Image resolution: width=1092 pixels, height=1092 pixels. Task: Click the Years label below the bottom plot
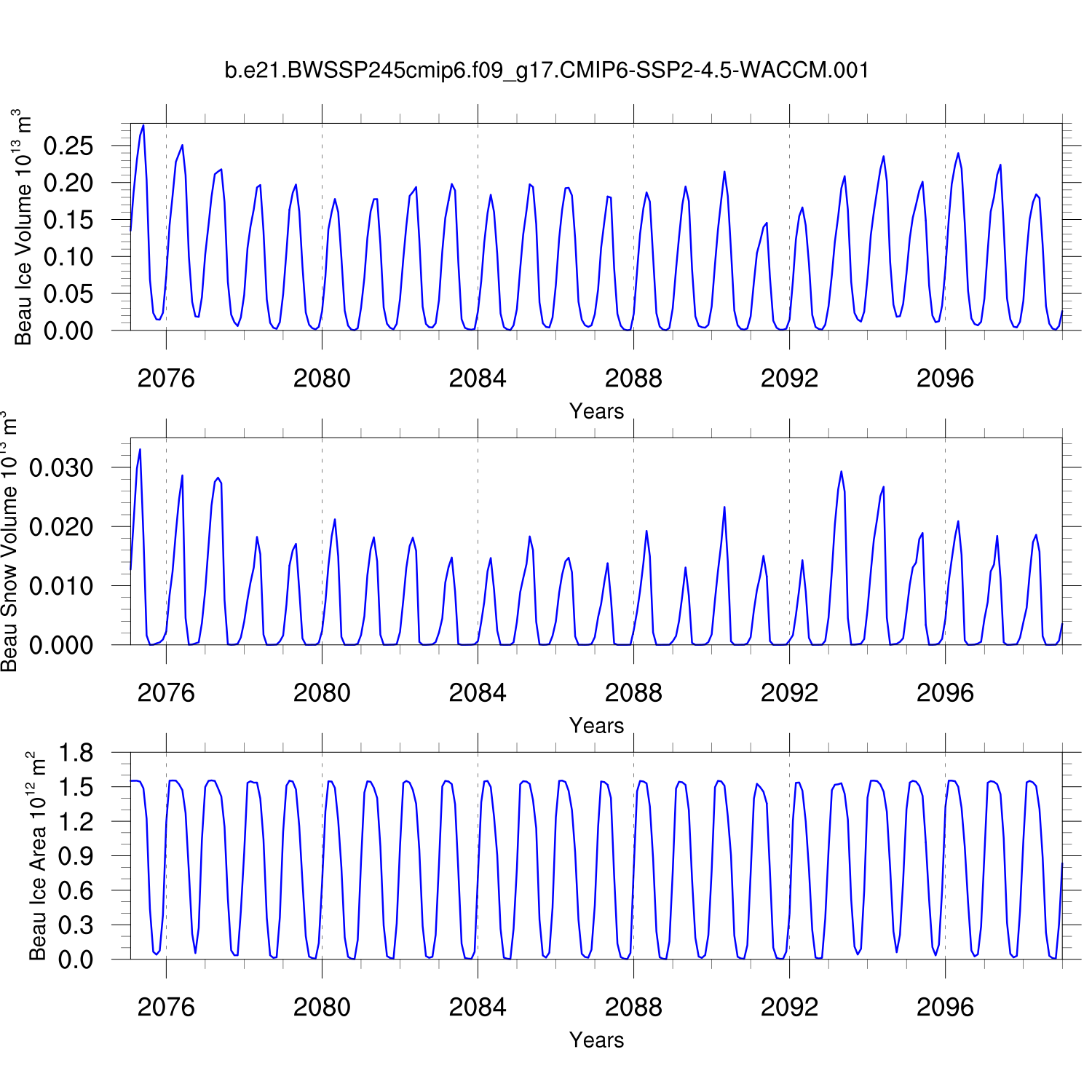click(596, 1040)
